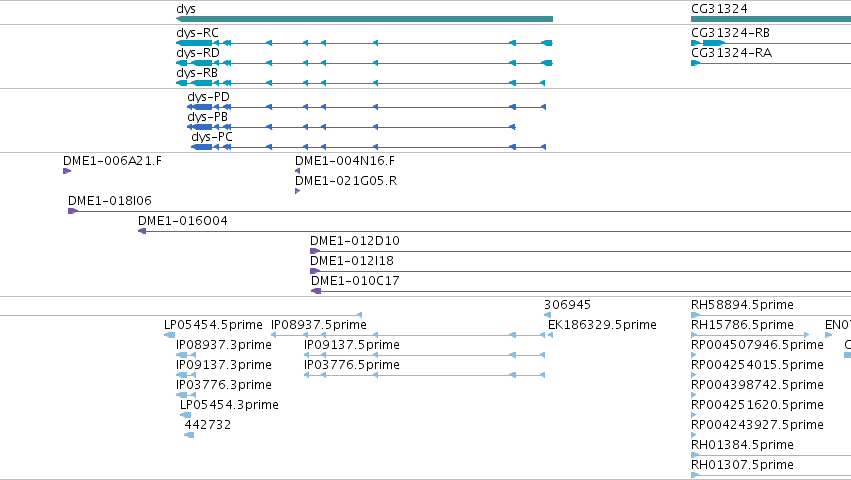
Task: Select the RP004398742.5prime EST label
Action: (x=757, y=385)
